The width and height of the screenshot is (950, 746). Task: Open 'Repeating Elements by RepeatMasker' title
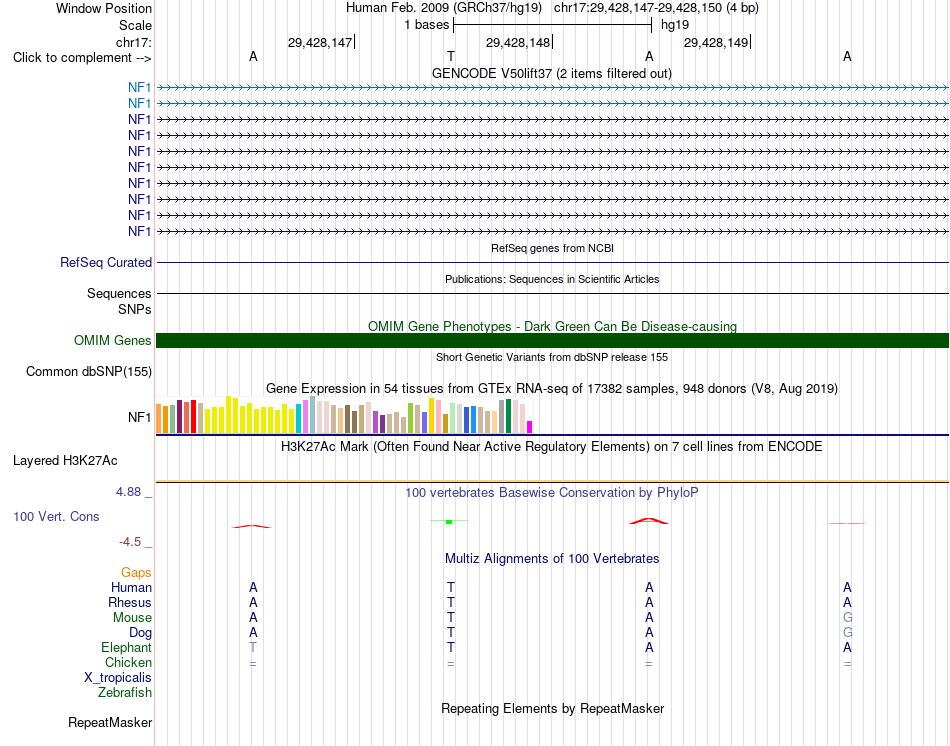point(553,708)
